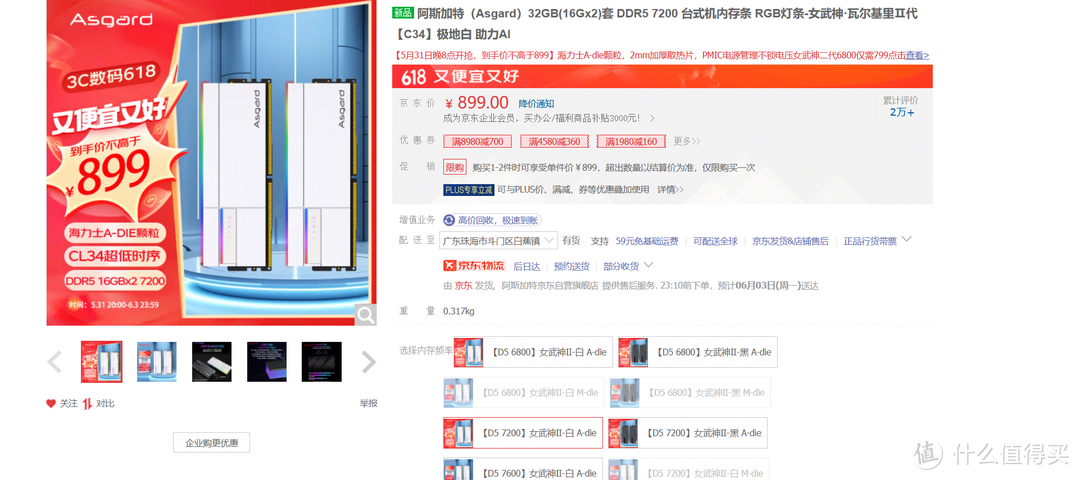This screenshot has height=480, width=1080.
Task: Select 【D5 6800】女武神II-白 M-die option
Action: (523, 393)
